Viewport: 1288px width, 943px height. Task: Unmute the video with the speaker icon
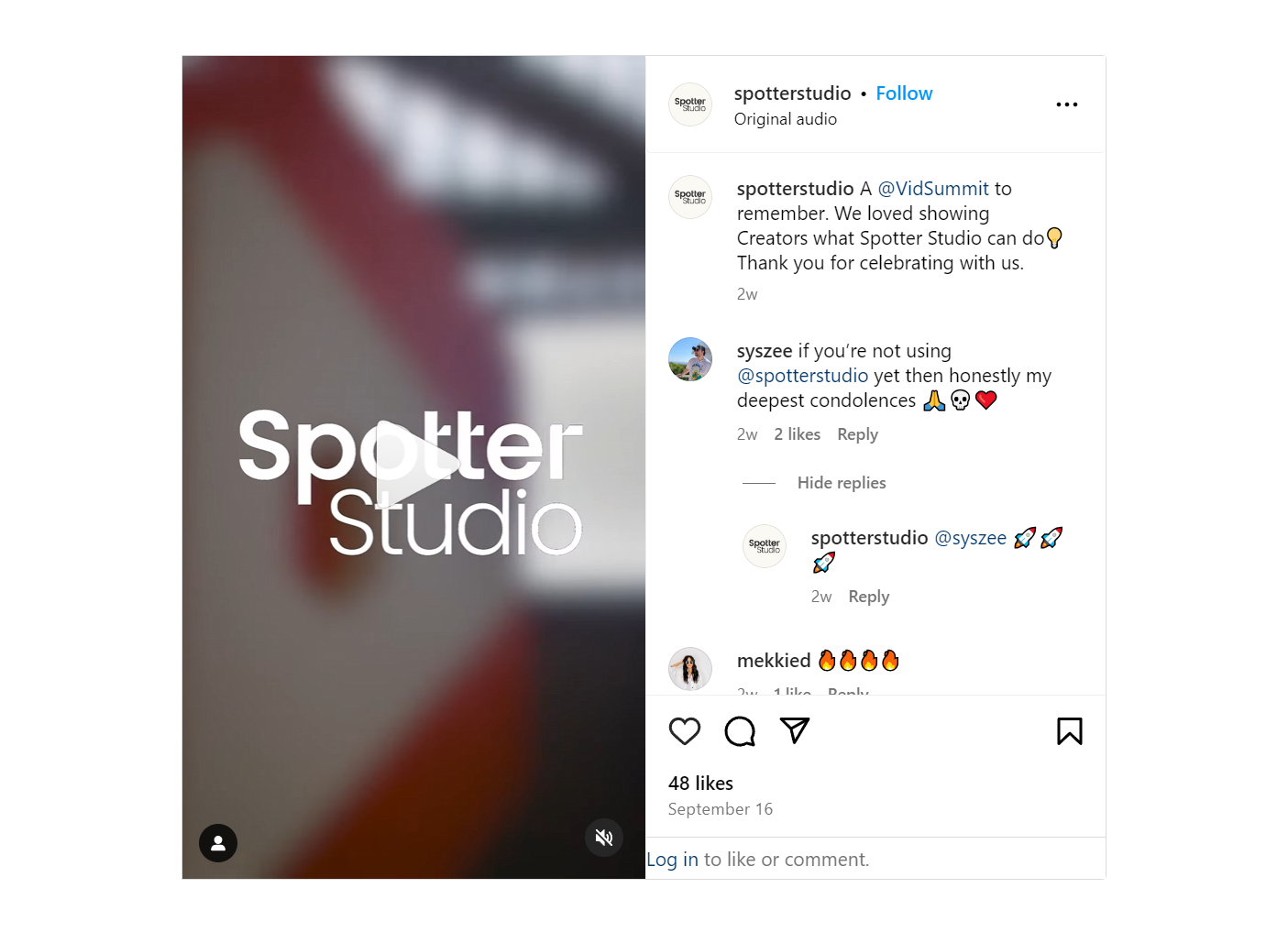tap(604, 838)
